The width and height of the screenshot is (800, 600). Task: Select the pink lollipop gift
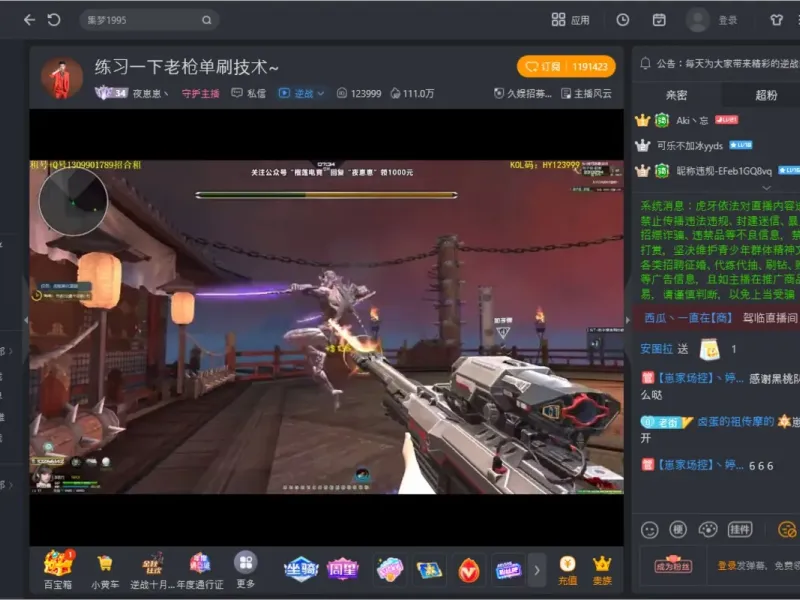pos(390,569)
